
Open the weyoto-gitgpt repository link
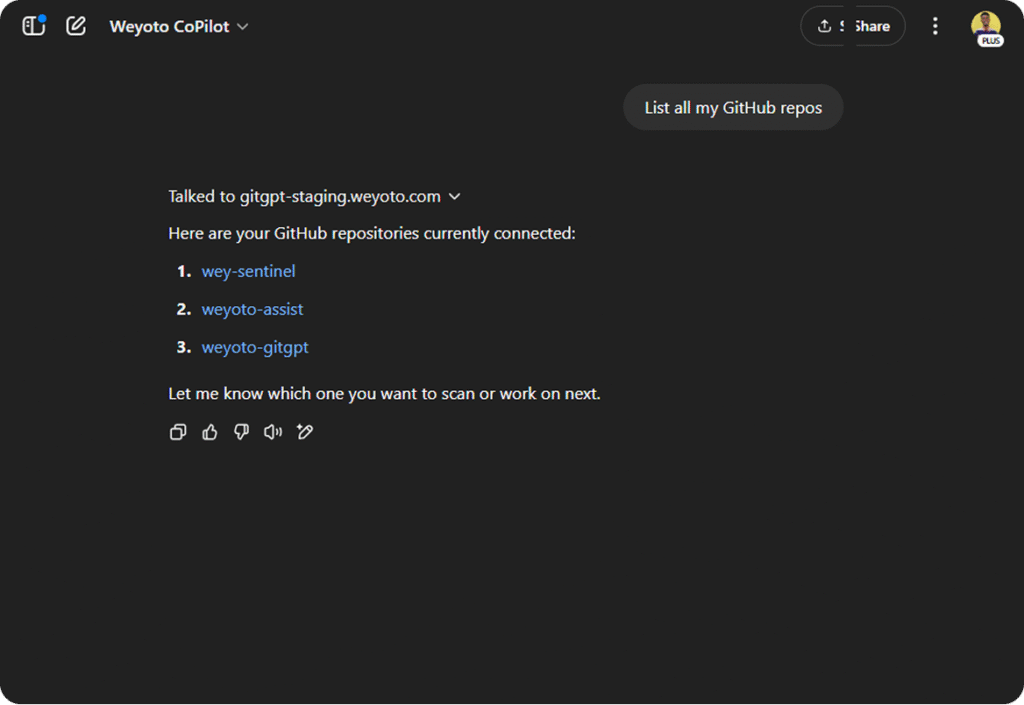[x=255, y=347]
